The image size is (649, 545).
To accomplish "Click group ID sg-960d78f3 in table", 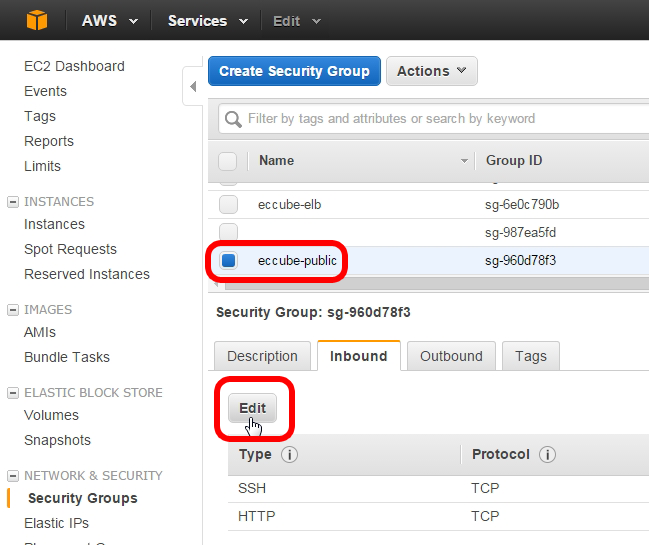I will (x=520, y=261).
